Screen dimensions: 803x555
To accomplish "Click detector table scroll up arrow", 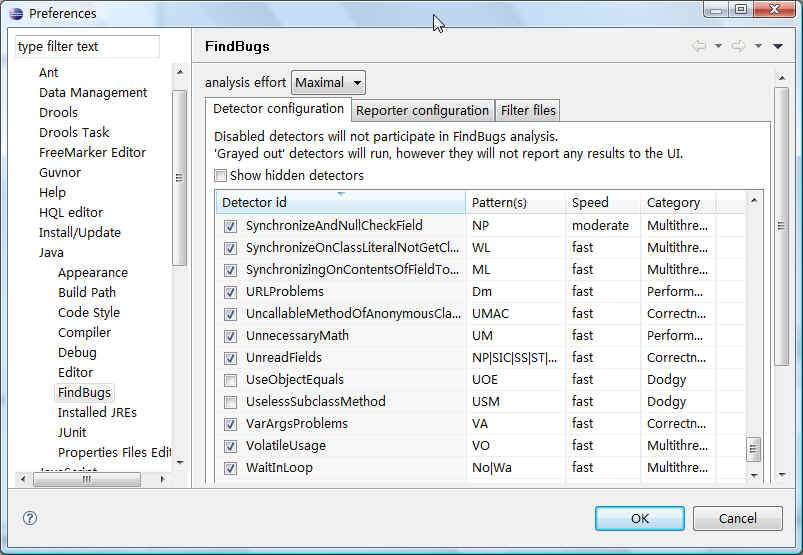I will tap(754, 200).
